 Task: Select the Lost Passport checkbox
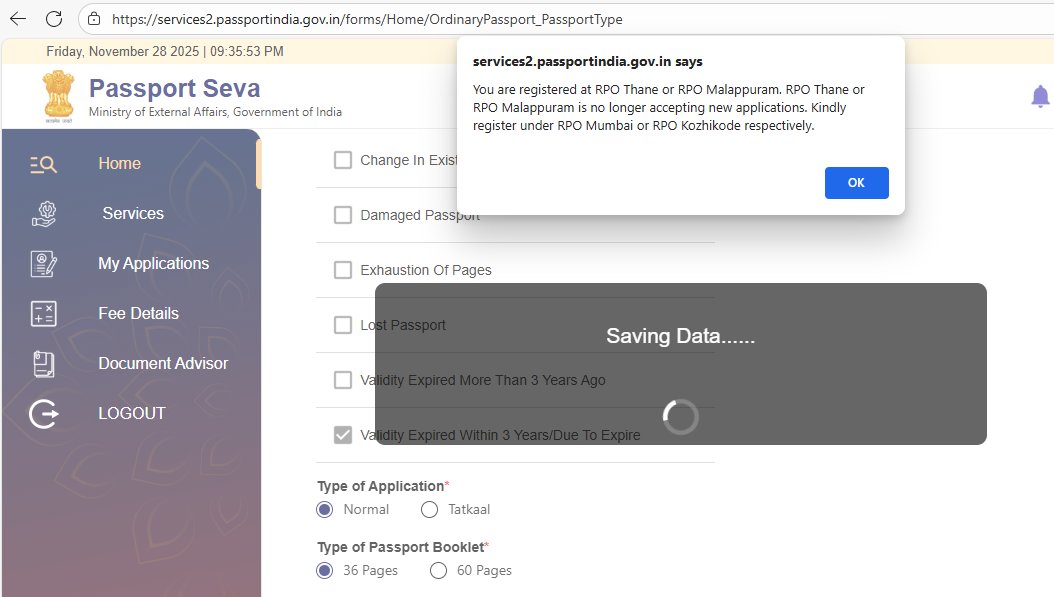pyautogui.click(x=343, y=325)
